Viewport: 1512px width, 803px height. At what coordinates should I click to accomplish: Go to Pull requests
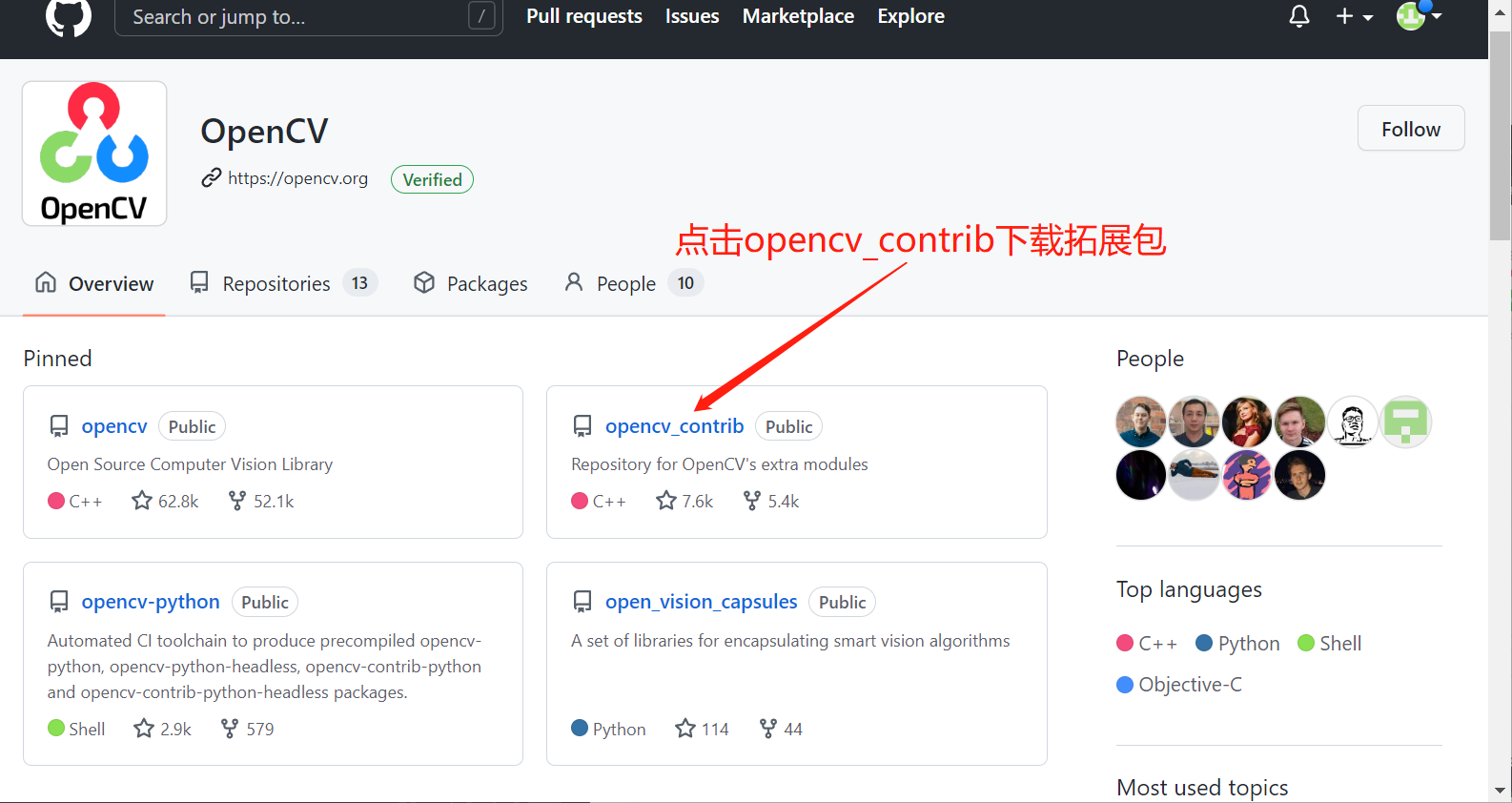coord(584,16)
